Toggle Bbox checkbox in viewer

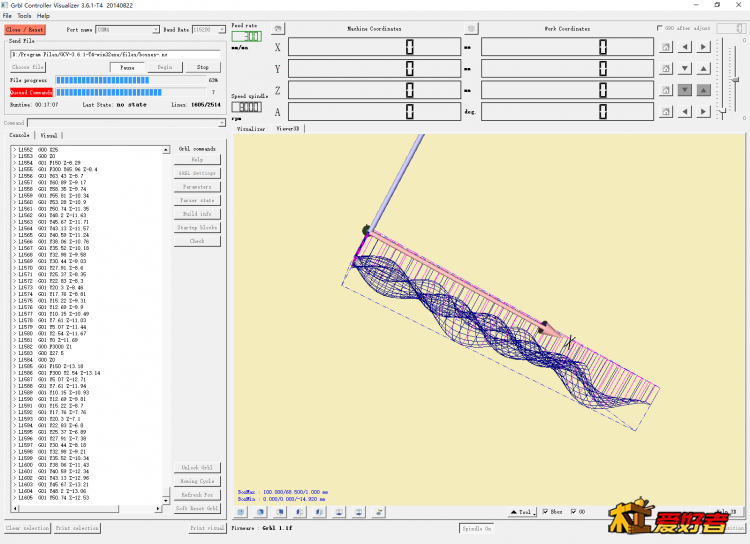545,511
